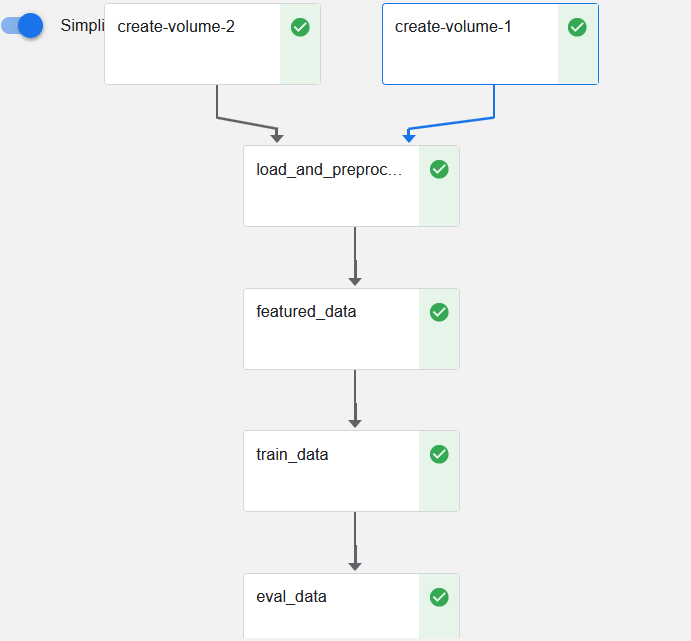This screenshot has width=691, height=641.
Task: Click create-volume-2 green success checkmark icon
Action: (300, 27)
